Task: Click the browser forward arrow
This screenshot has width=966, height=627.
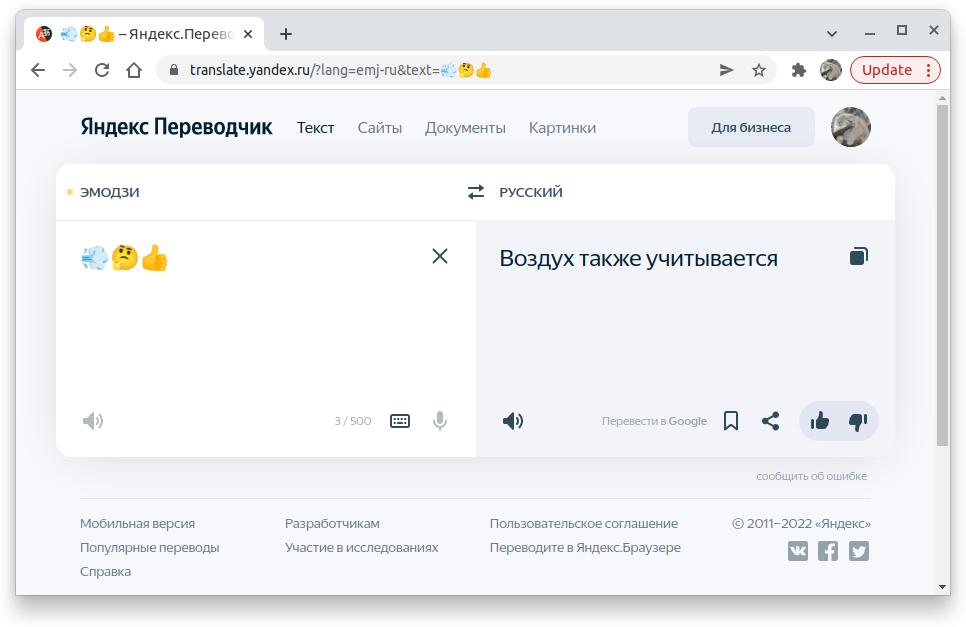Action: point(70,70)
